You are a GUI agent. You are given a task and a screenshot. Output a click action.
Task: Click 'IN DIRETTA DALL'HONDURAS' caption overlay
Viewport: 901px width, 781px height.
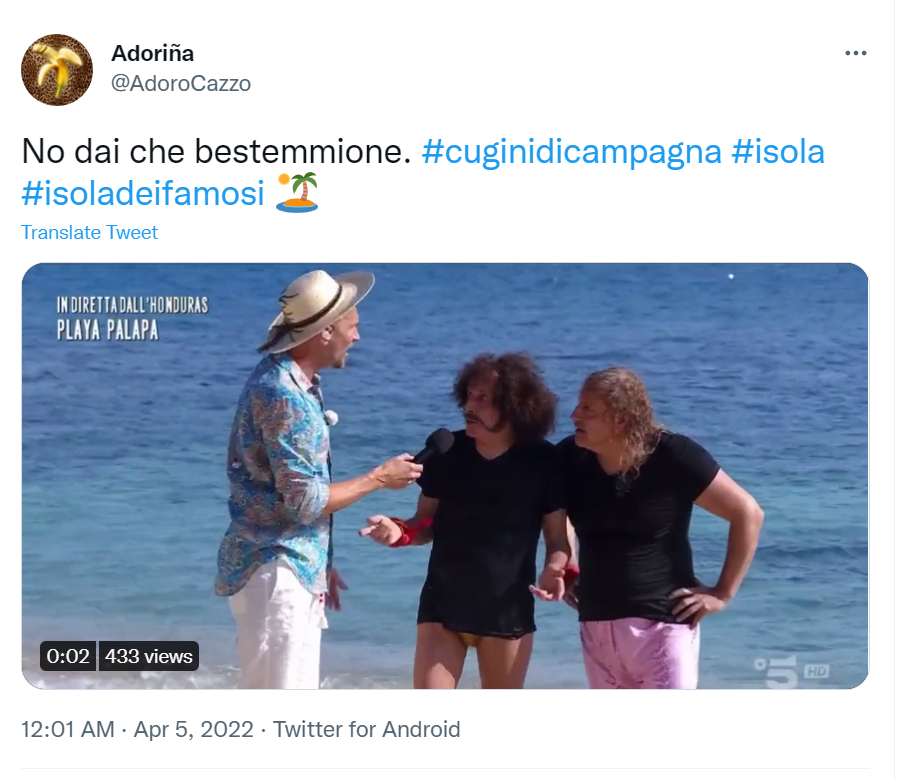tap(136, 302)
